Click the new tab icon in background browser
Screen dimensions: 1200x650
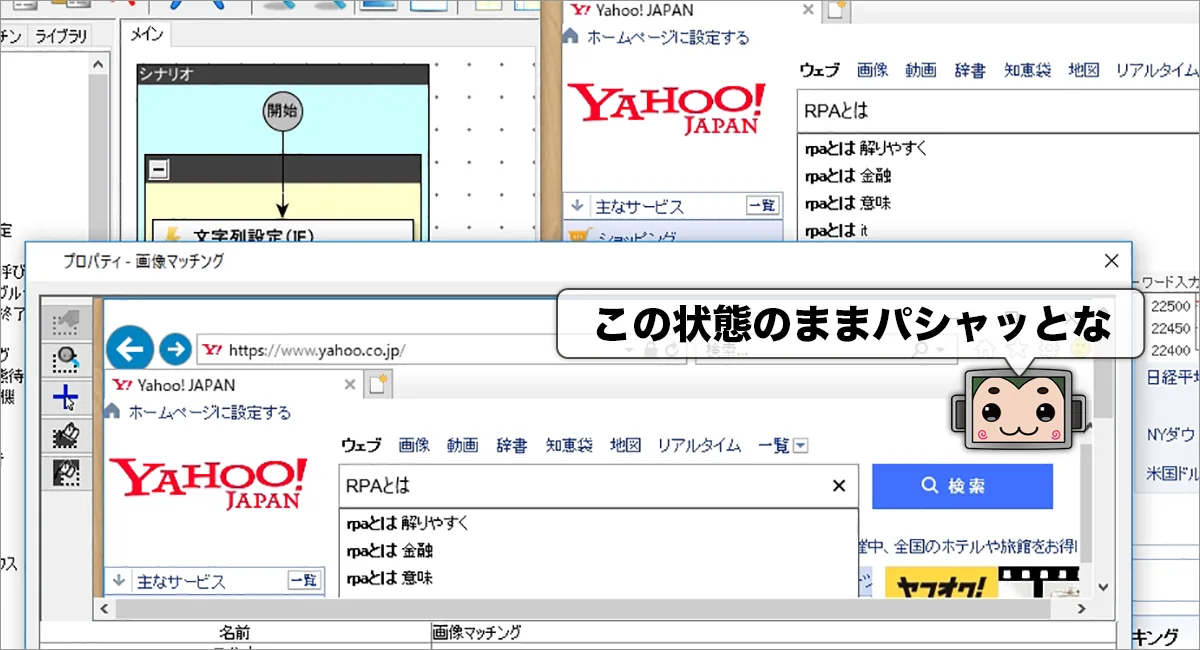835,11
